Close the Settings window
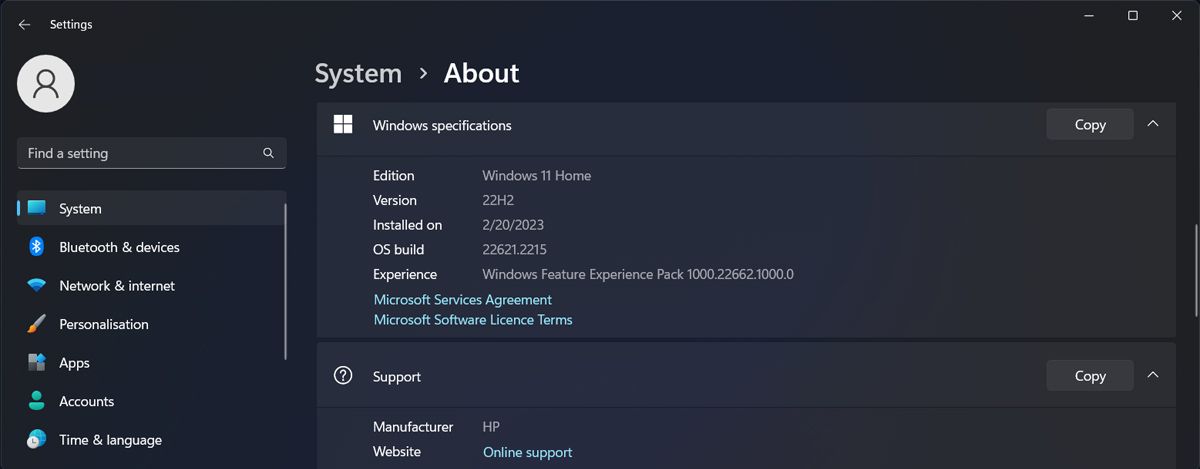 pyautogui.click(x=1178, y=16)
